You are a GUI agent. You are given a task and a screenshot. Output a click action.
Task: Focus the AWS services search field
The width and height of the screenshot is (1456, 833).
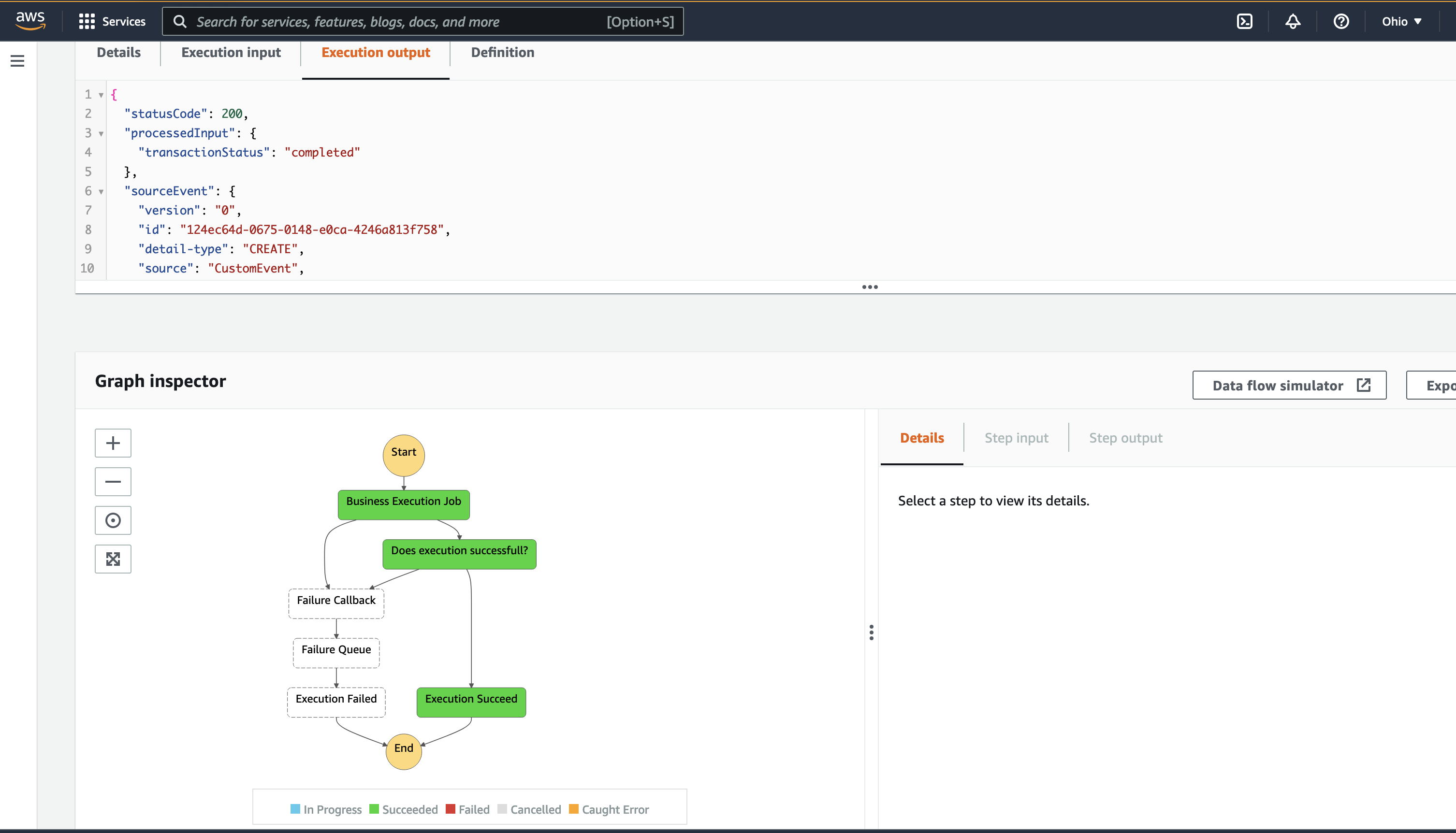click(423, 22)
